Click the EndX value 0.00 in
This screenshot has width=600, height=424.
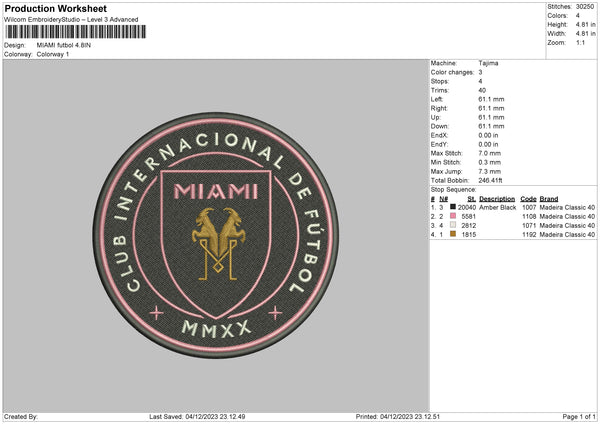(488, 135)
